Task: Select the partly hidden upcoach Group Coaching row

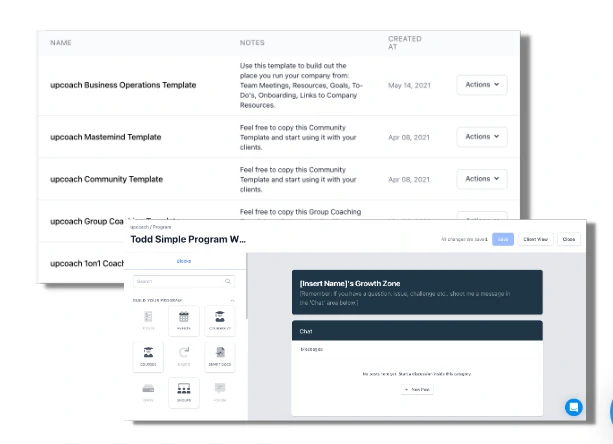Action: (87, 221)
